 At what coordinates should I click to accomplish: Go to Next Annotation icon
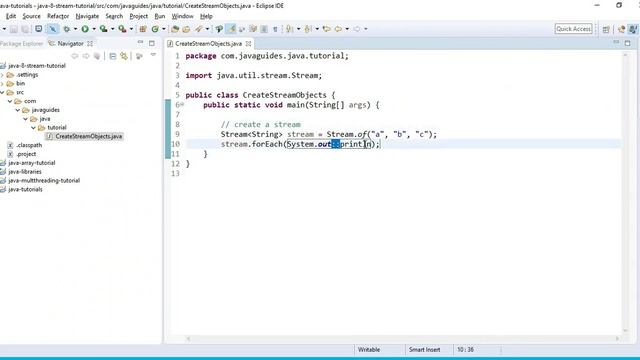coord(289,29)
